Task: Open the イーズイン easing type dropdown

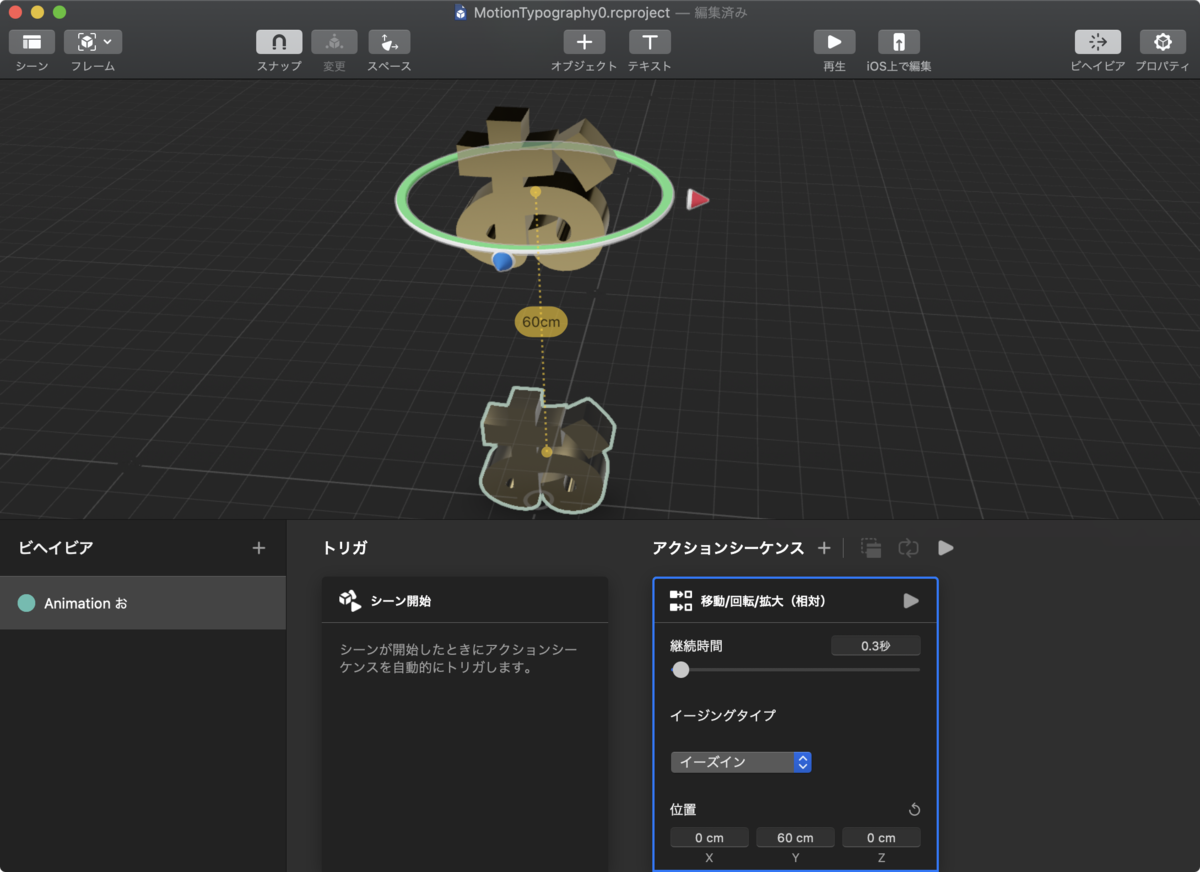Action: [740, 762]
